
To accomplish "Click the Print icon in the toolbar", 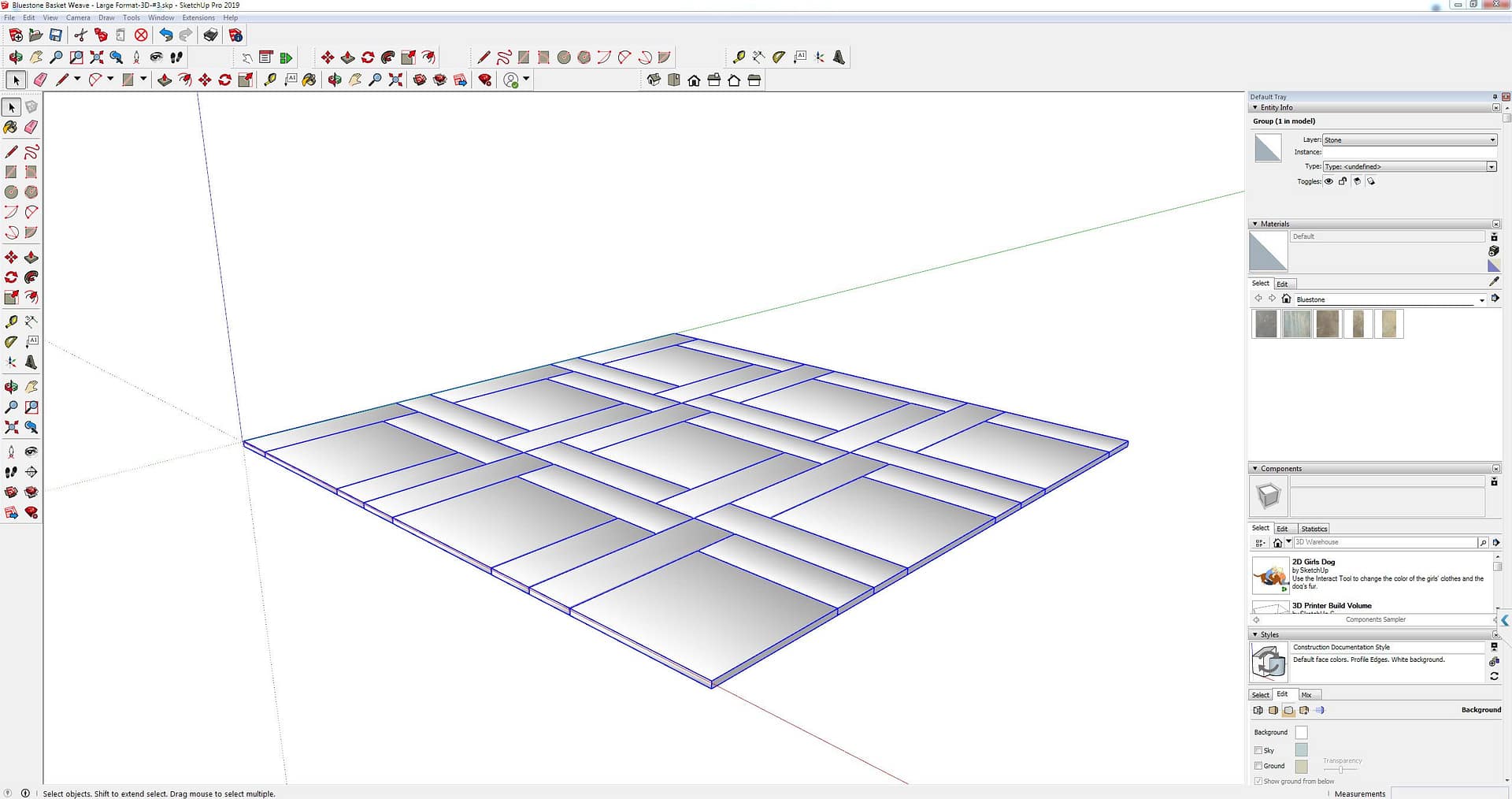I will [210, 35].
